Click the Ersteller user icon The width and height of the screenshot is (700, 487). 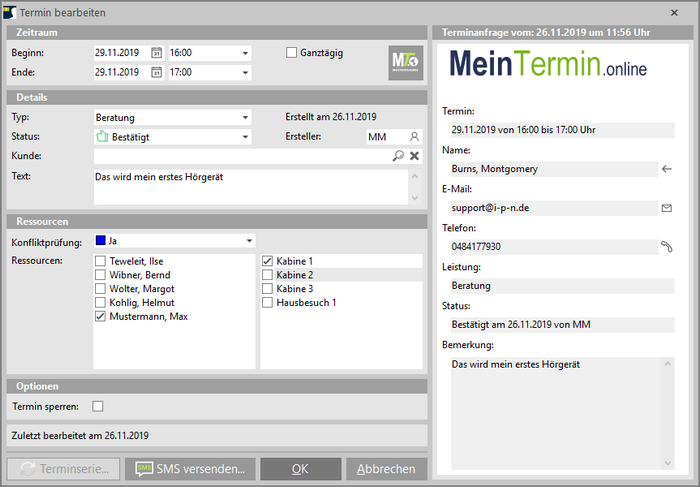pyautogui.click(x=414, y=136)
